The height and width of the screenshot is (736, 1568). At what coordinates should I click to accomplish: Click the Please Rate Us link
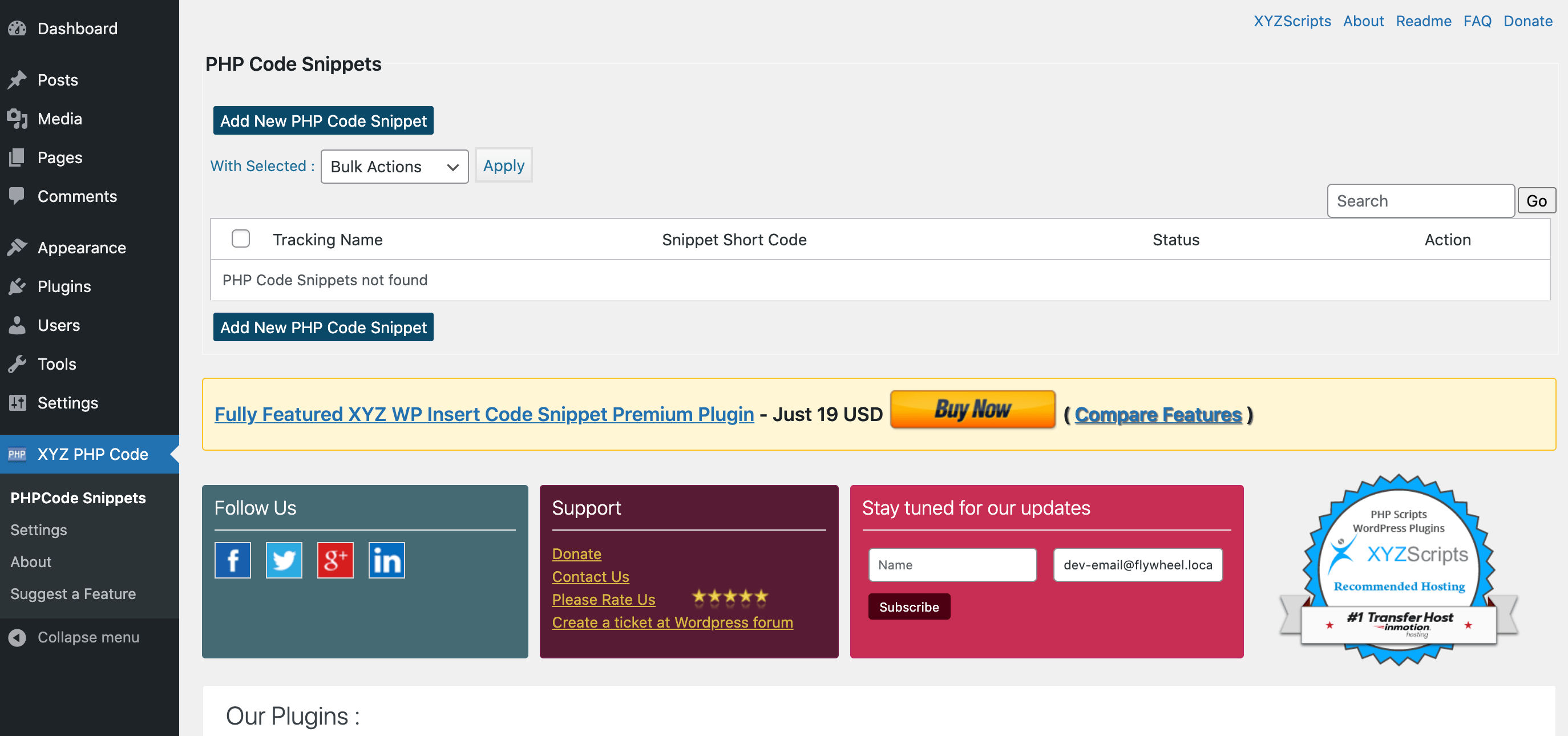point(603,599)
